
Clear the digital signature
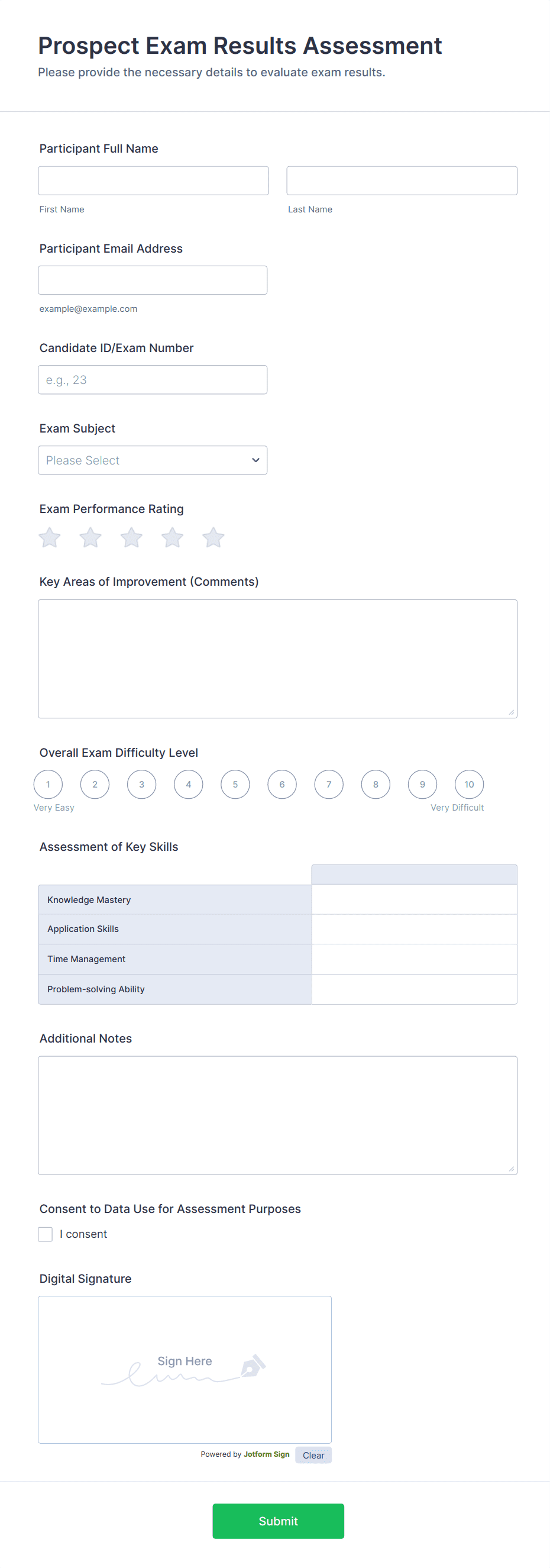(313, 1455)
